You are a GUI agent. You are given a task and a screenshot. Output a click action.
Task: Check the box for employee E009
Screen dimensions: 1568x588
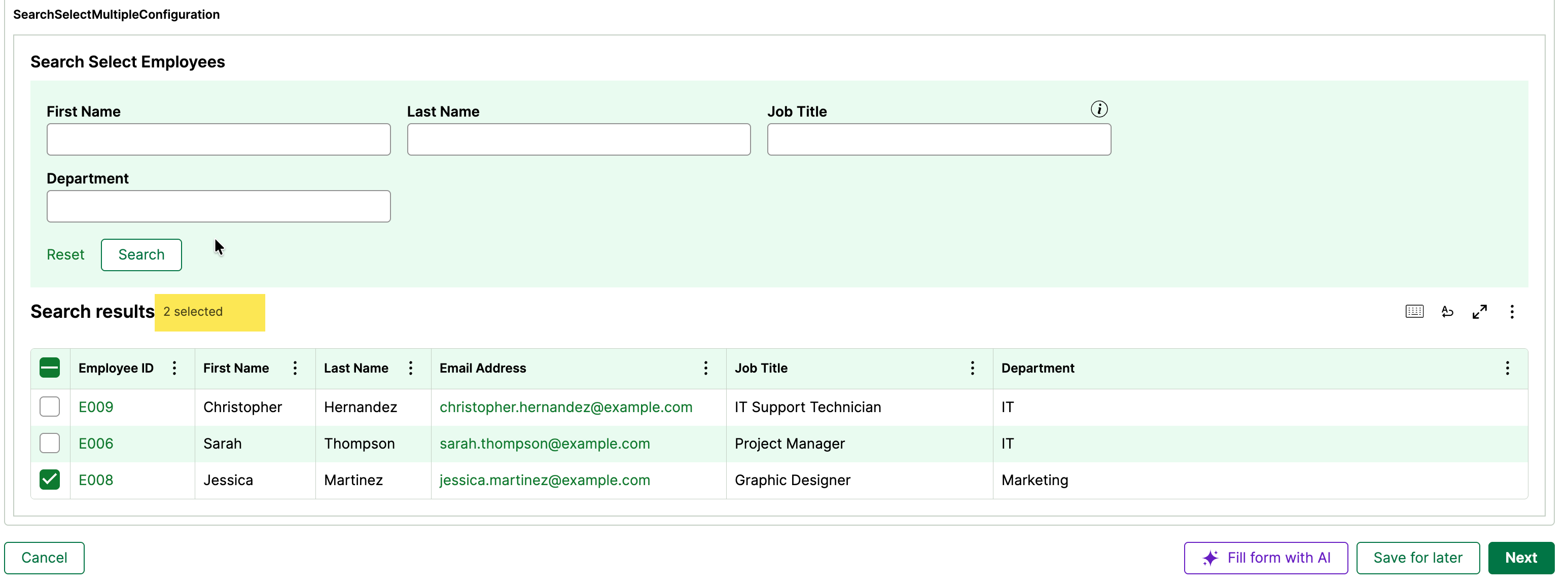pyautogui.click(x=49, y=407)
